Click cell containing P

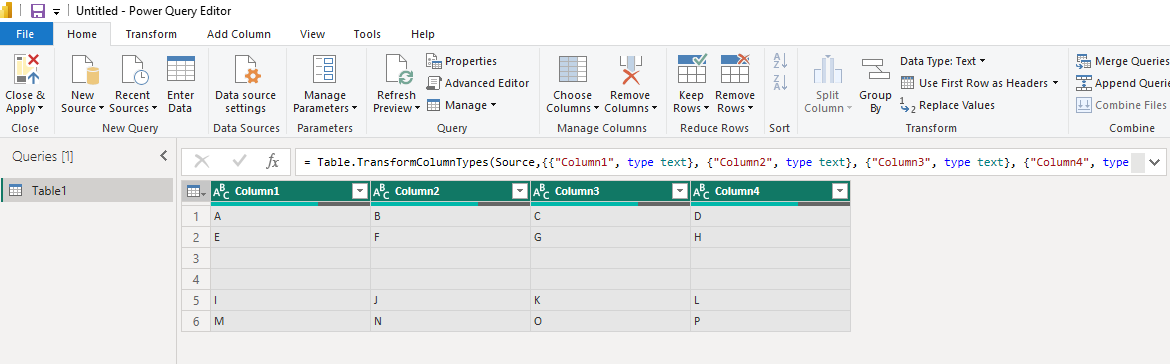(x=770, y=321)
